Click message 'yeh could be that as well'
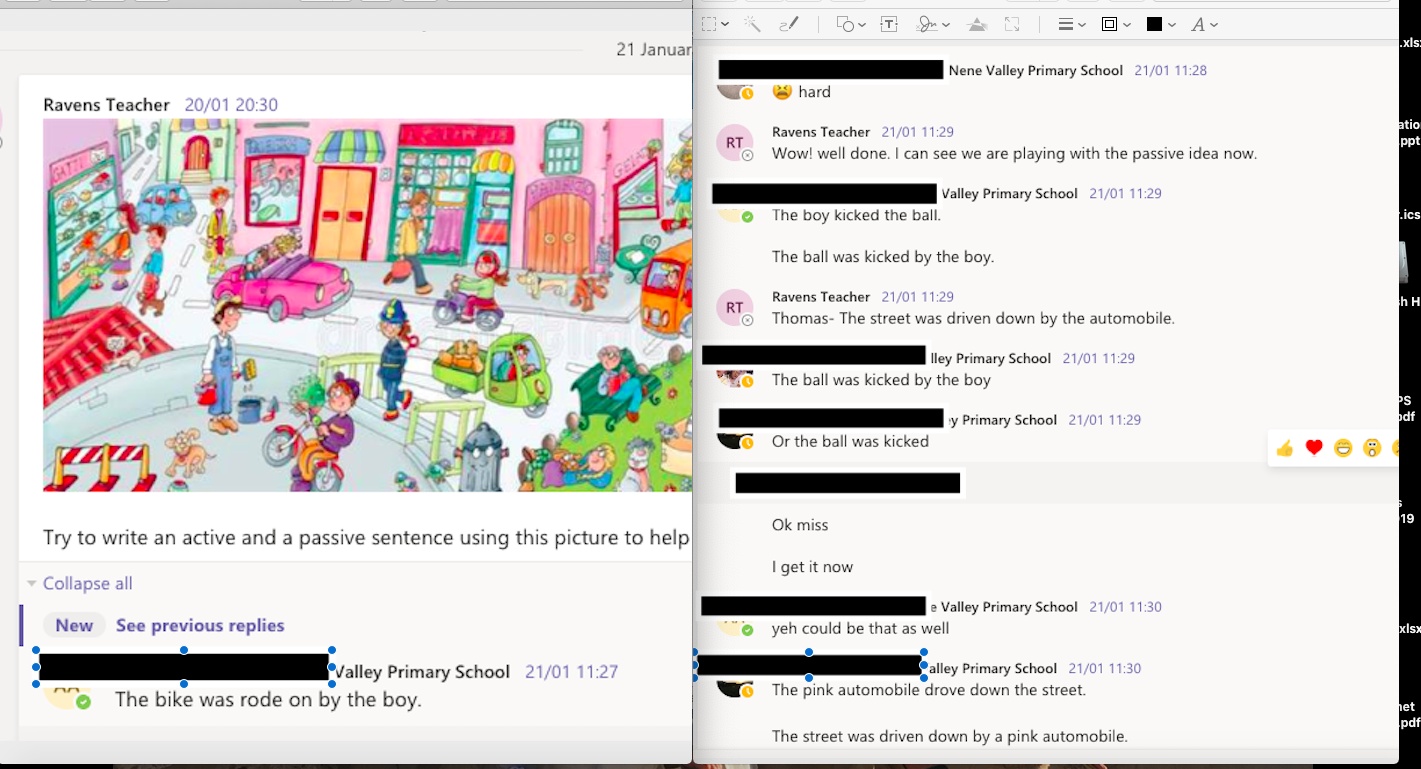Viewport: 1421px width, 769px height. click(x=860, y=629)
